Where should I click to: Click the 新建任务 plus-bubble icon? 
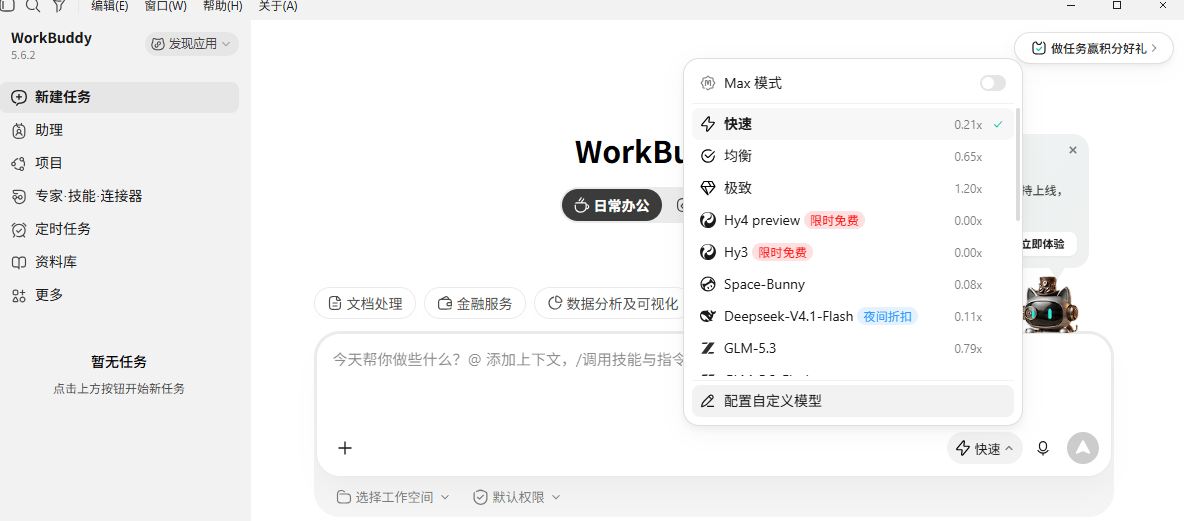[x=20, y=97]
